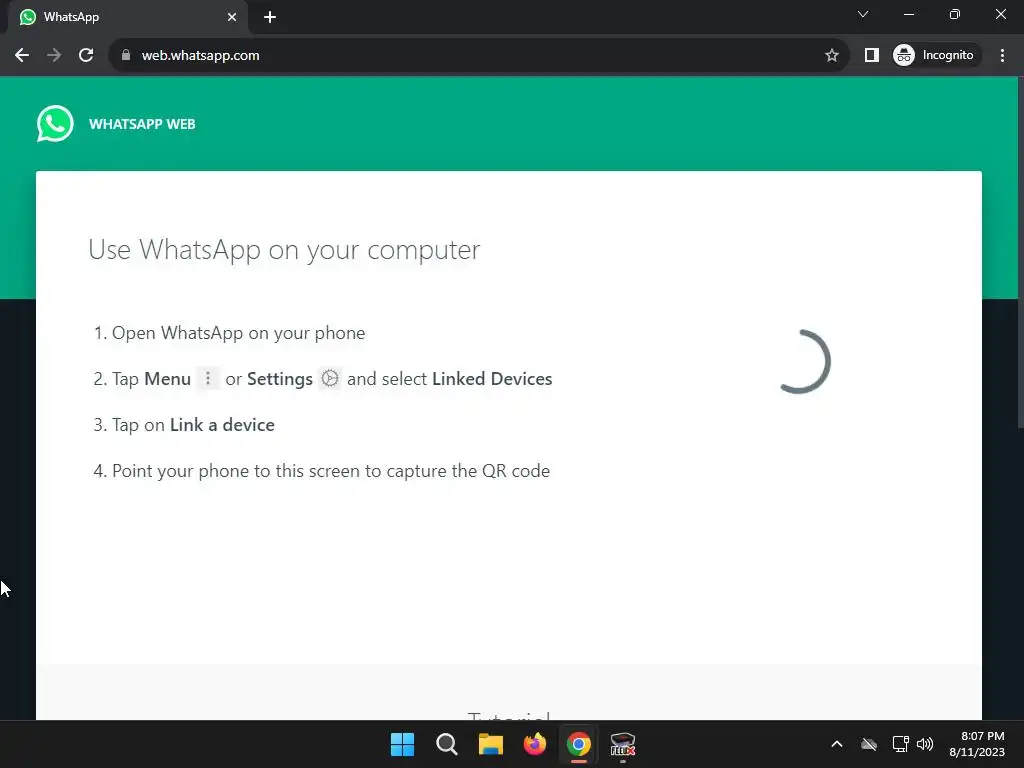Show hidden system tray icons
1024x768 pixels.
pyautogui.click(x=837, y=744)
